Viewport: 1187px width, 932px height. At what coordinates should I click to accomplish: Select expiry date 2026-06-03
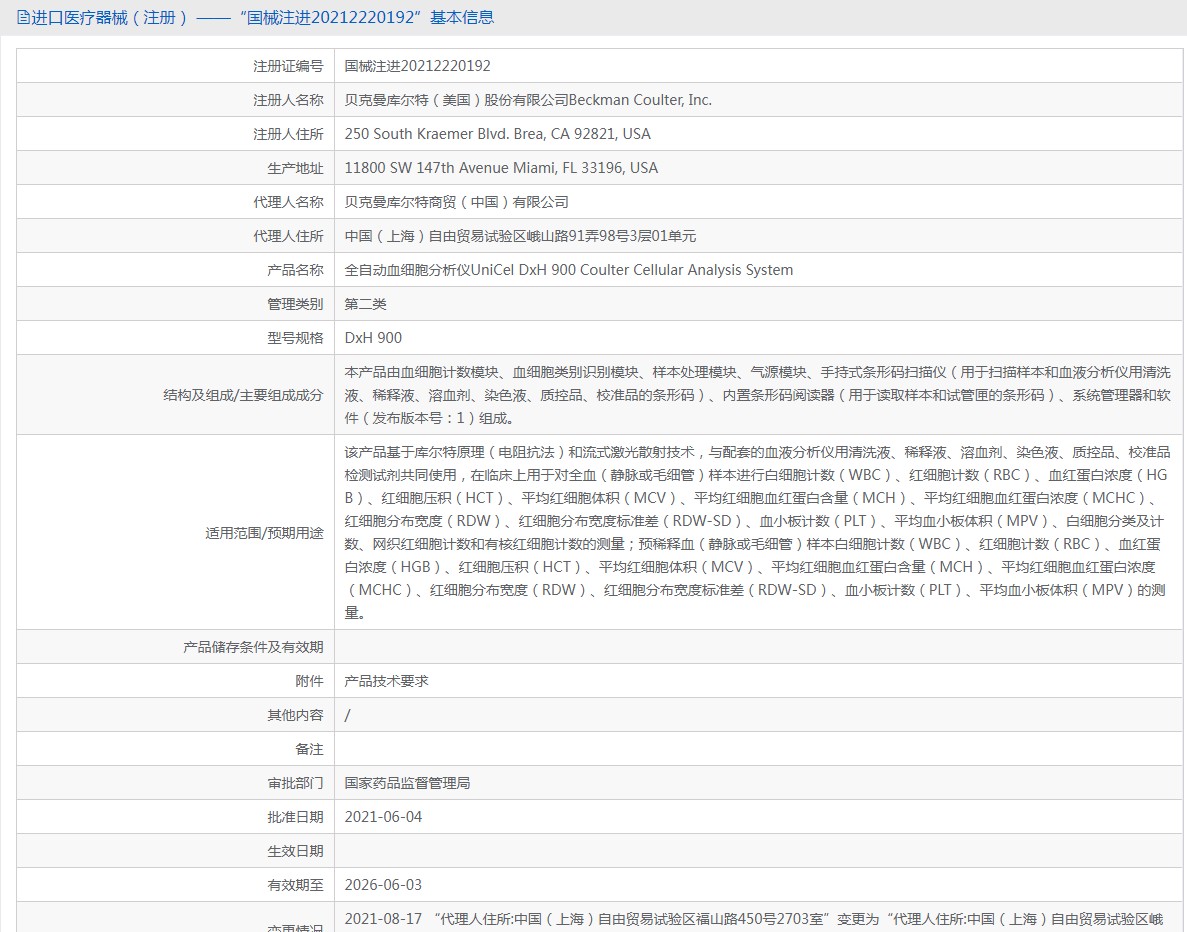tap(383, 886)
